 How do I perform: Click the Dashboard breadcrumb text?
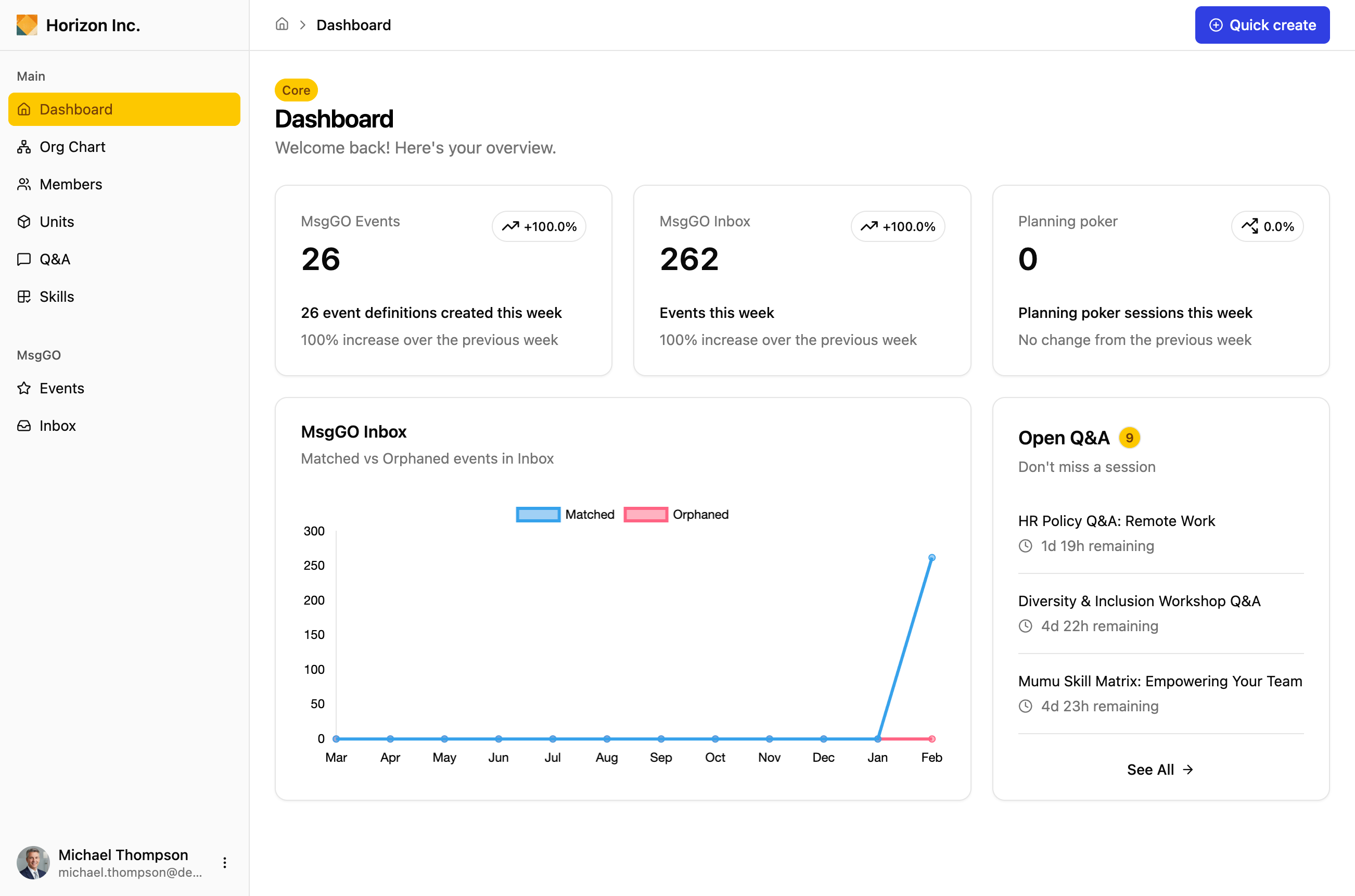[x=353, y=25]
